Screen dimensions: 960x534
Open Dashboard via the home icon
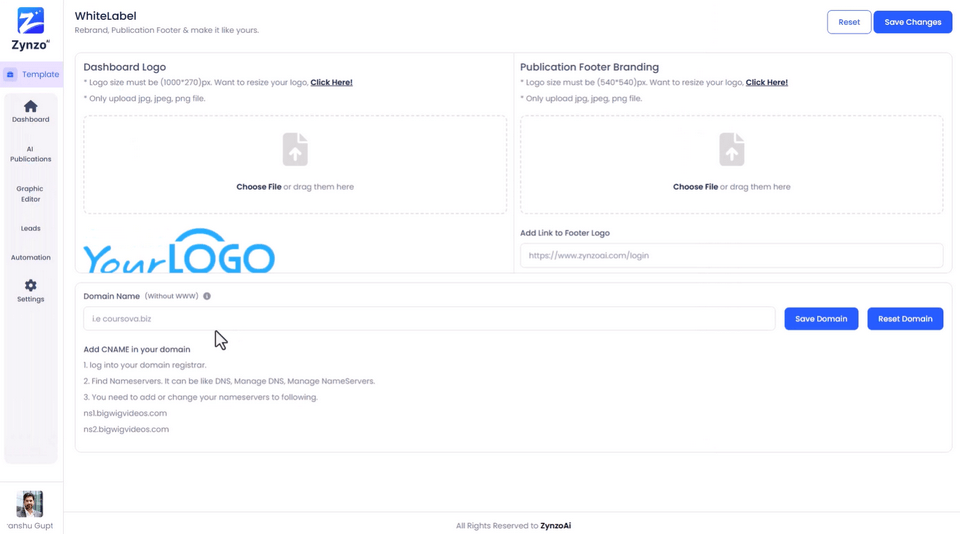31,107
